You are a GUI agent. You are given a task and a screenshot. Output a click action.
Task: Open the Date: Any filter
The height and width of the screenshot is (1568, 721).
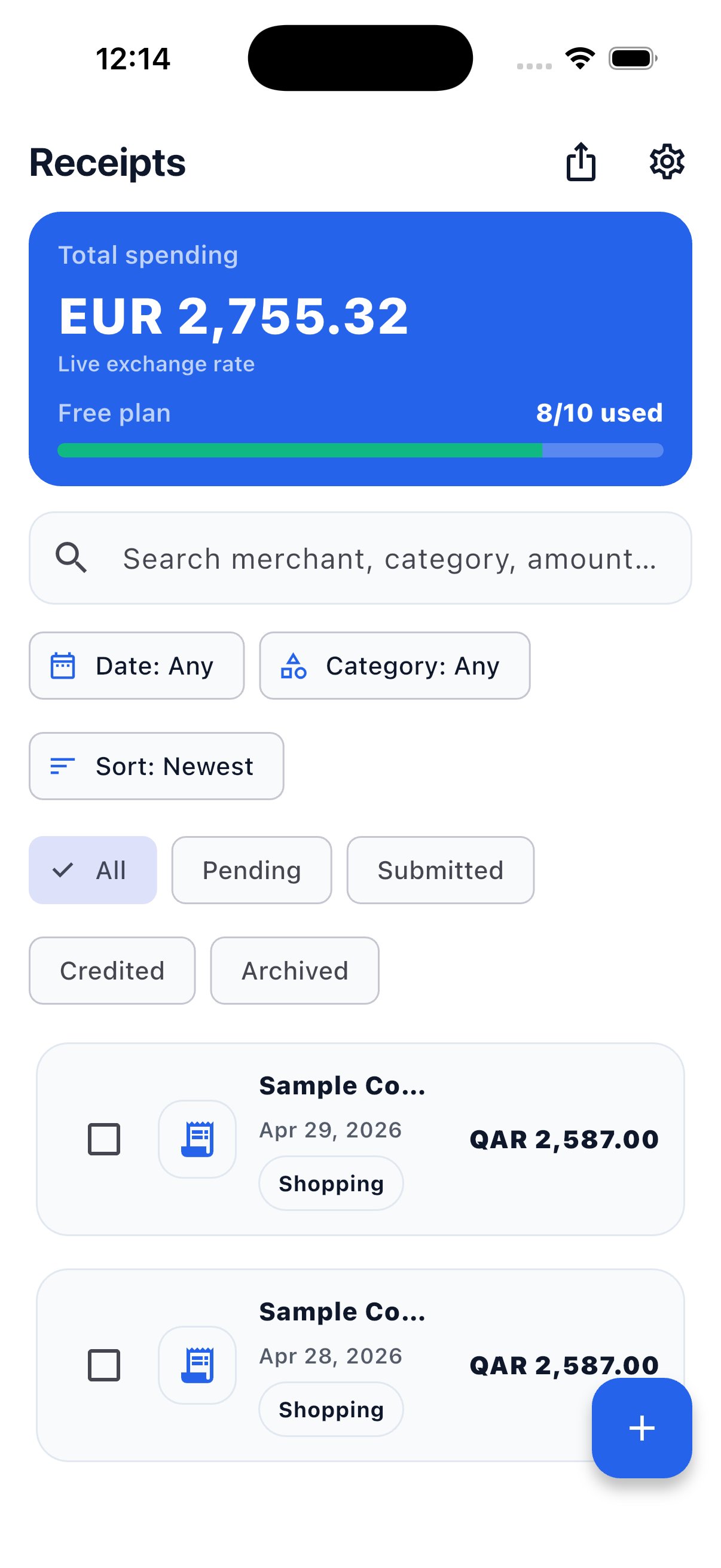click(x=136, y=666)
